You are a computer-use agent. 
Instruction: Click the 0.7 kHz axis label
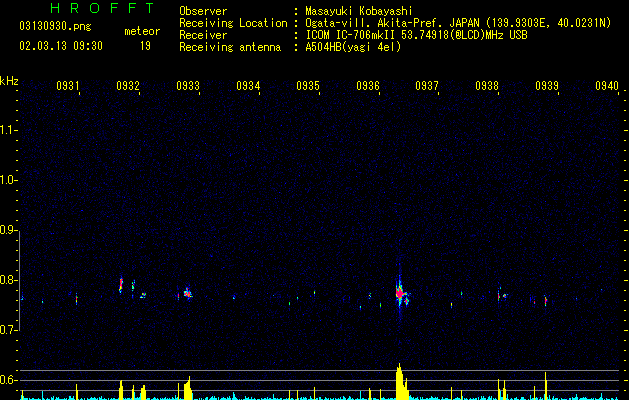point(9,330)
